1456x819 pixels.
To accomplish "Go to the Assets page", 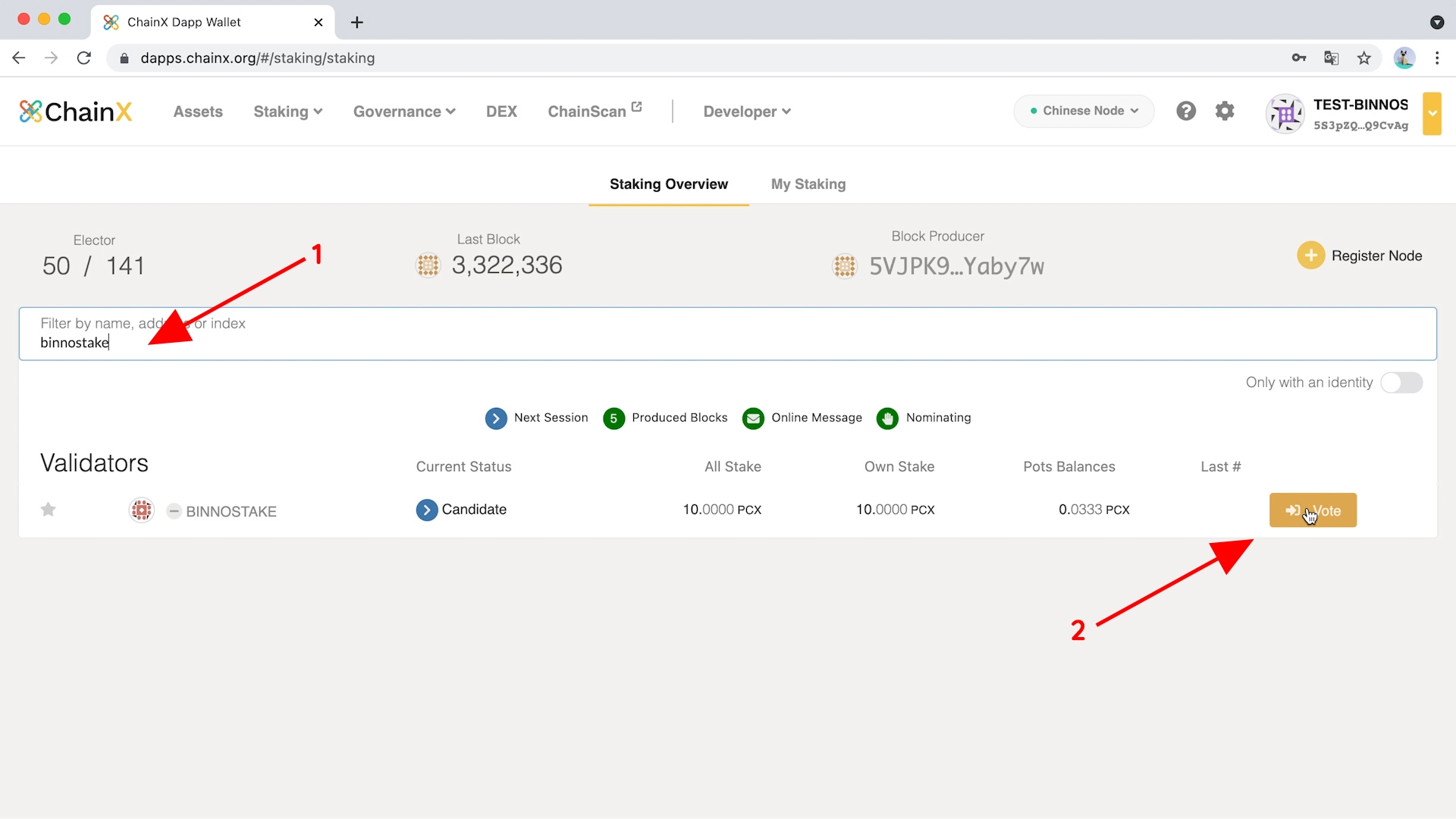I will tap(198, 111).
